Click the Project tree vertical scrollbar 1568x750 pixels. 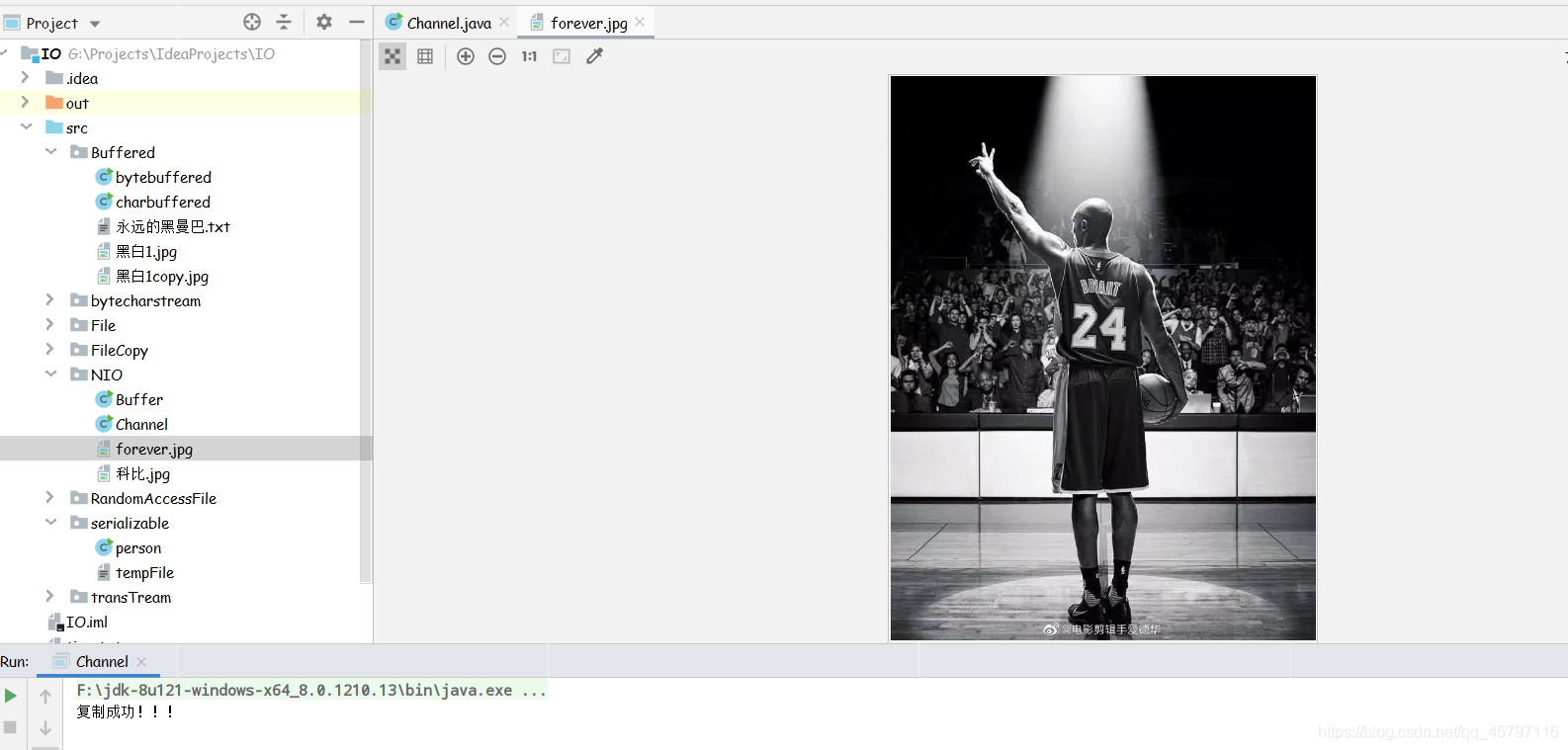(x=366, y=311)
